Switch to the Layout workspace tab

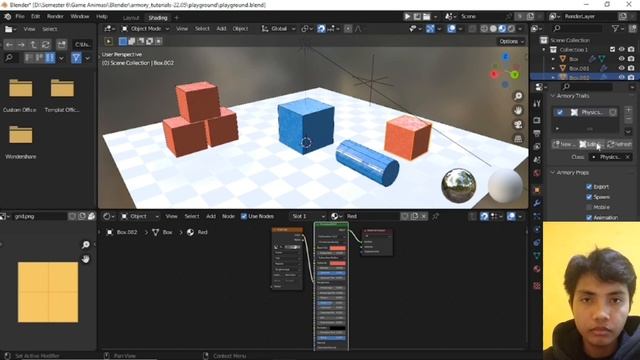coord(131,18)
